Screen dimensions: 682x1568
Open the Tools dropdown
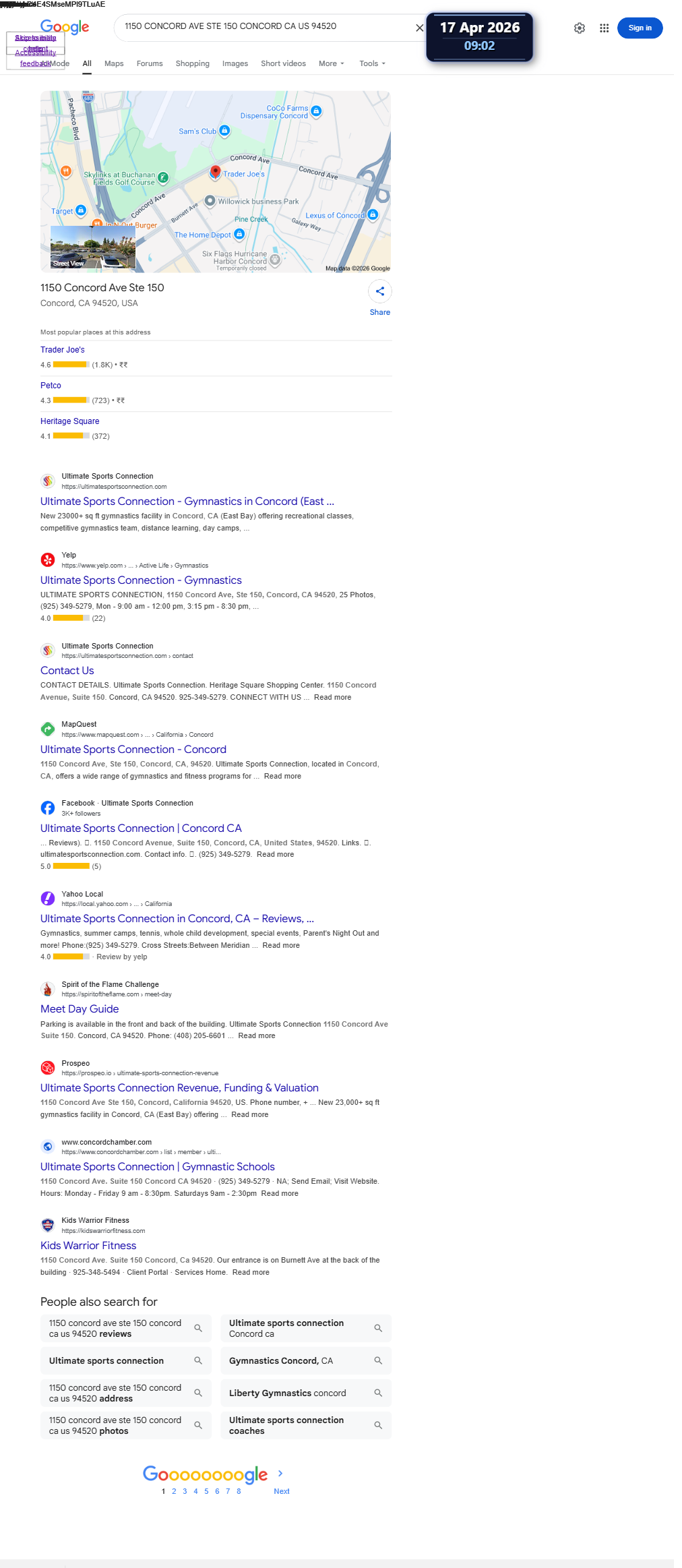373,64
